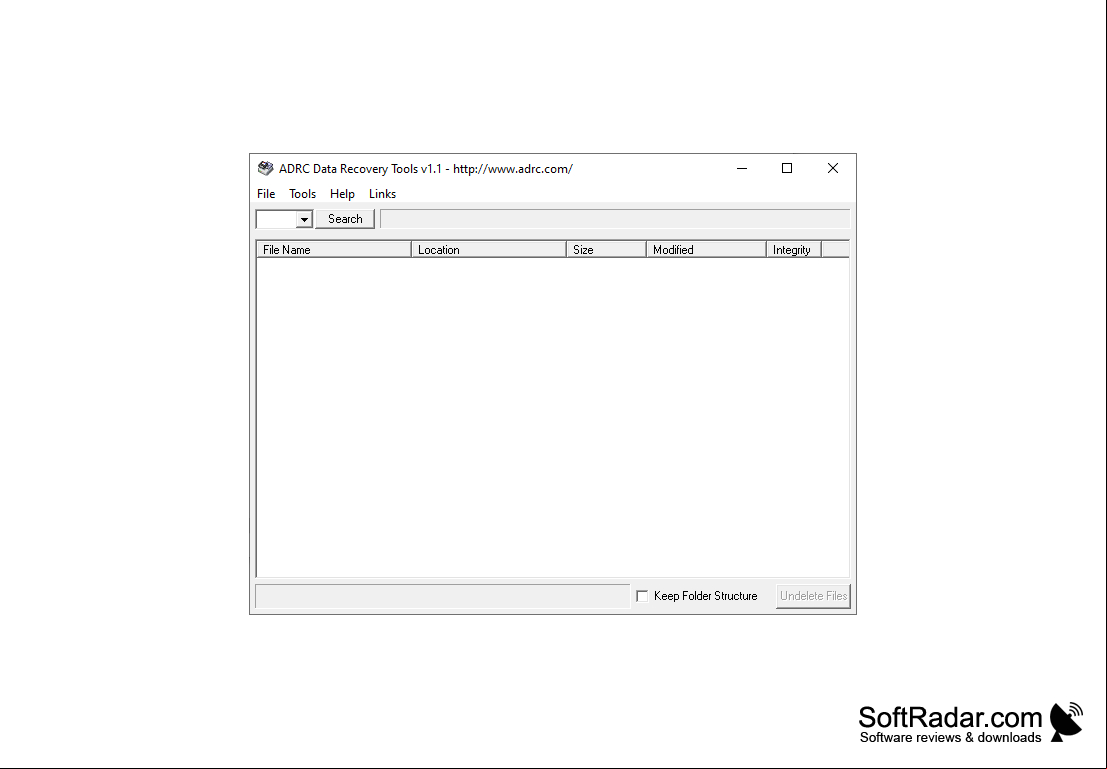
Task: Click the Undelete Files button
Action: point(813,596)
